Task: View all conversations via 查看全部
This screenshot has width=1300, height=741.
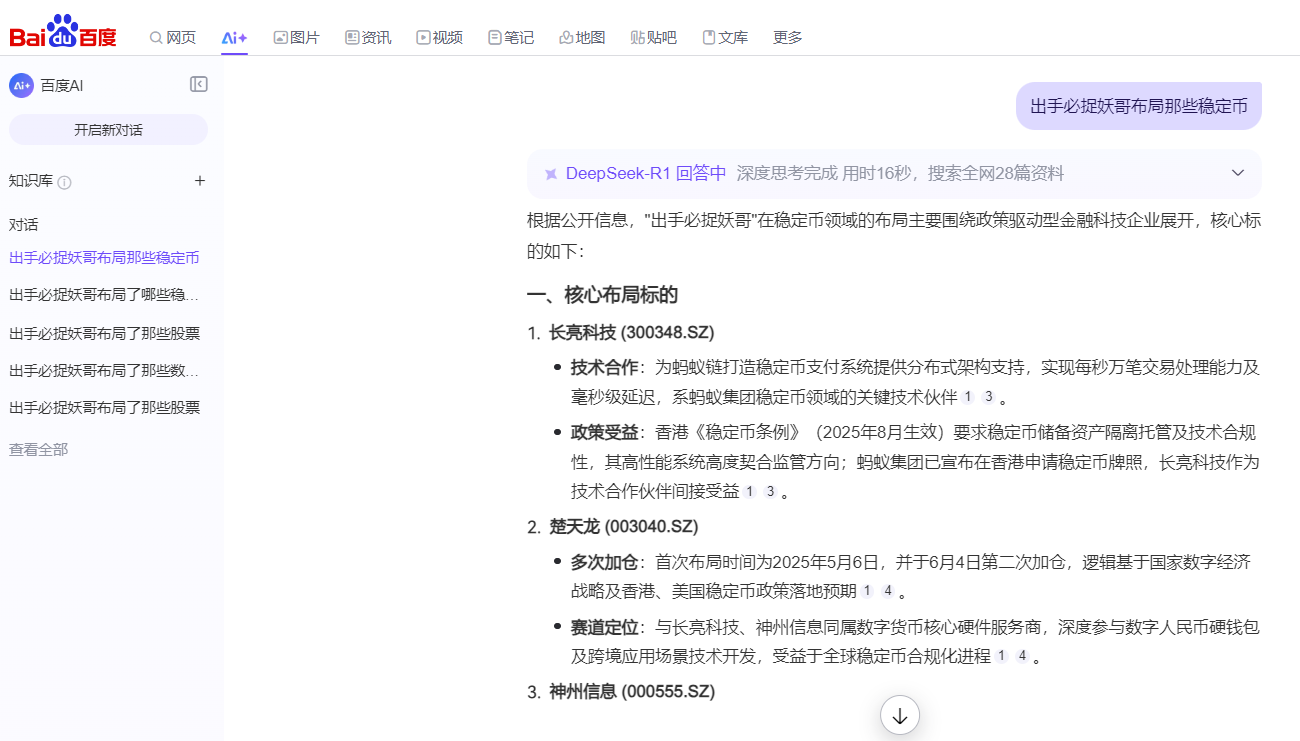Action: coord(39,450)
